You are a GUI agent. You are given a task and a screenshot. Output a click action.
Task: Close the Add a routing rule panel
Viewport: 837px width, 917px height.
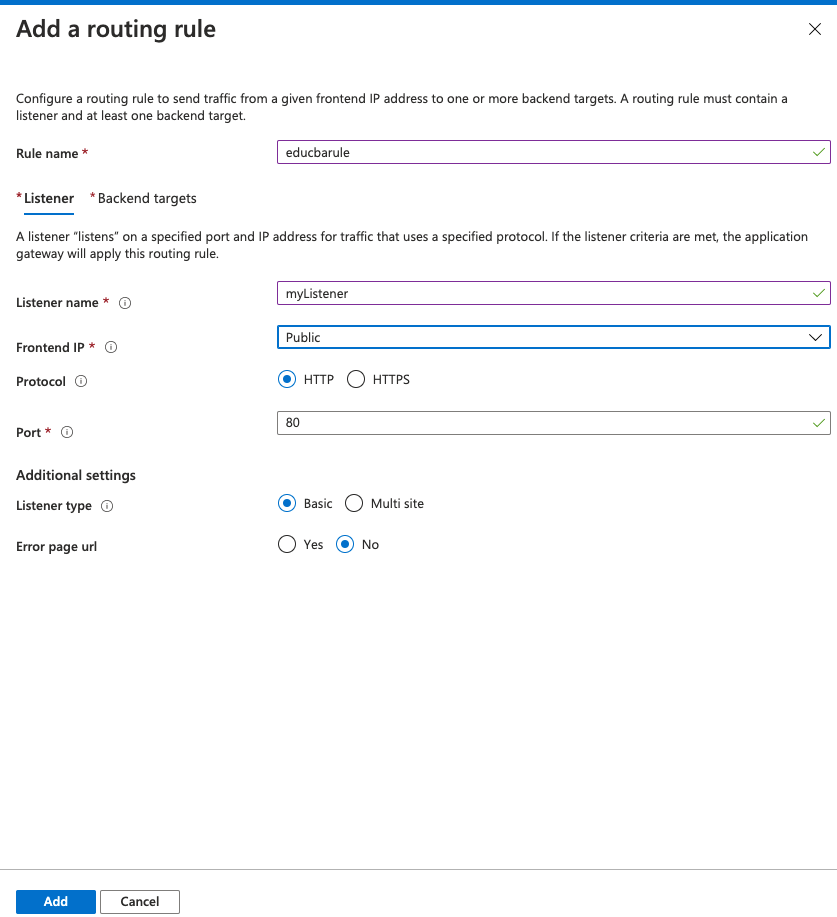click(x=815, y=29)
